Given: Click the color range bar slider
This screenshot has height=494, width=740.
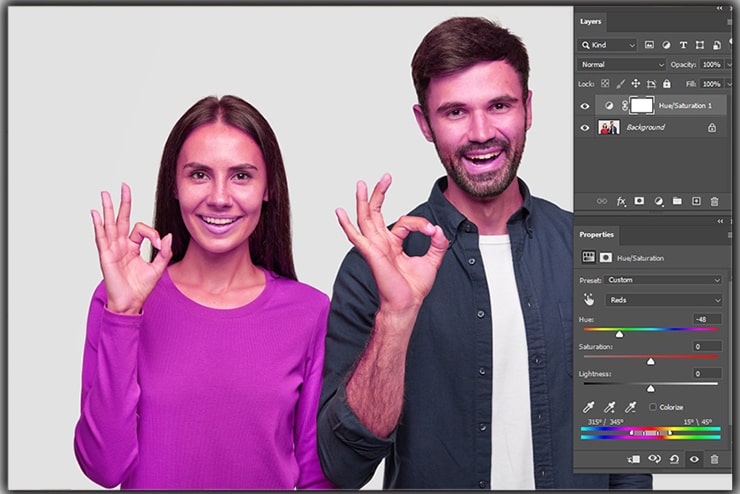Looking at the screenshot, I should [x=650, y=433].
